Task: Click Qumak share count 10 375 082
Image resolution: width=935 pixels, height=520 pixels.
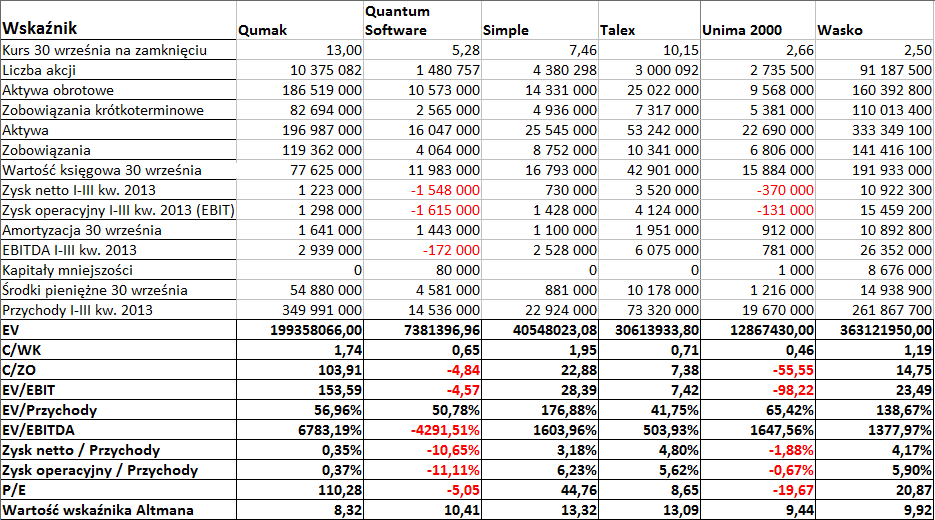Action: (326, 70)
